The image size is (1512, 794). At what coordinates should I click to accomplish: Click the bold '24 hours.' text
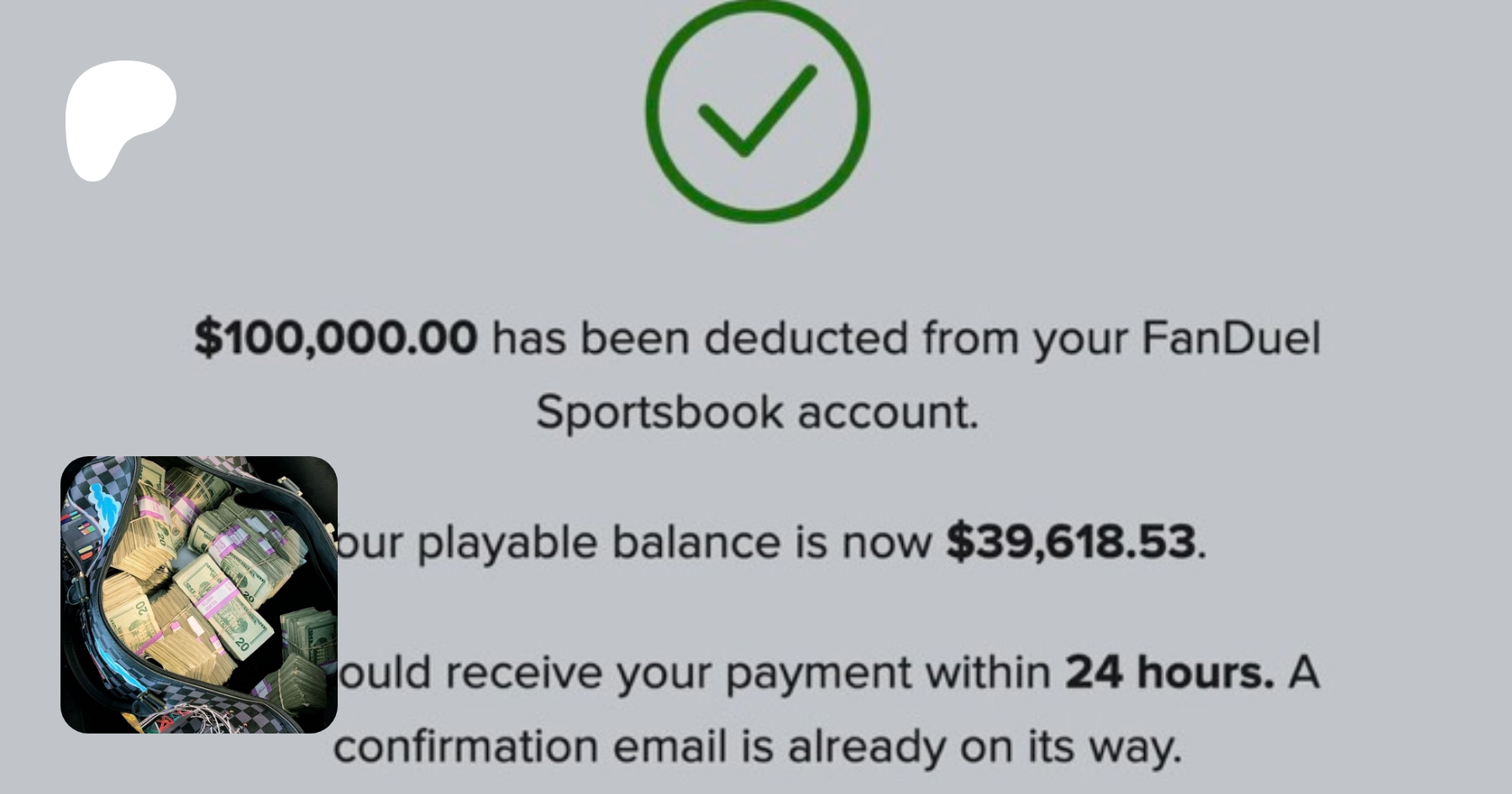[1170, 672]
